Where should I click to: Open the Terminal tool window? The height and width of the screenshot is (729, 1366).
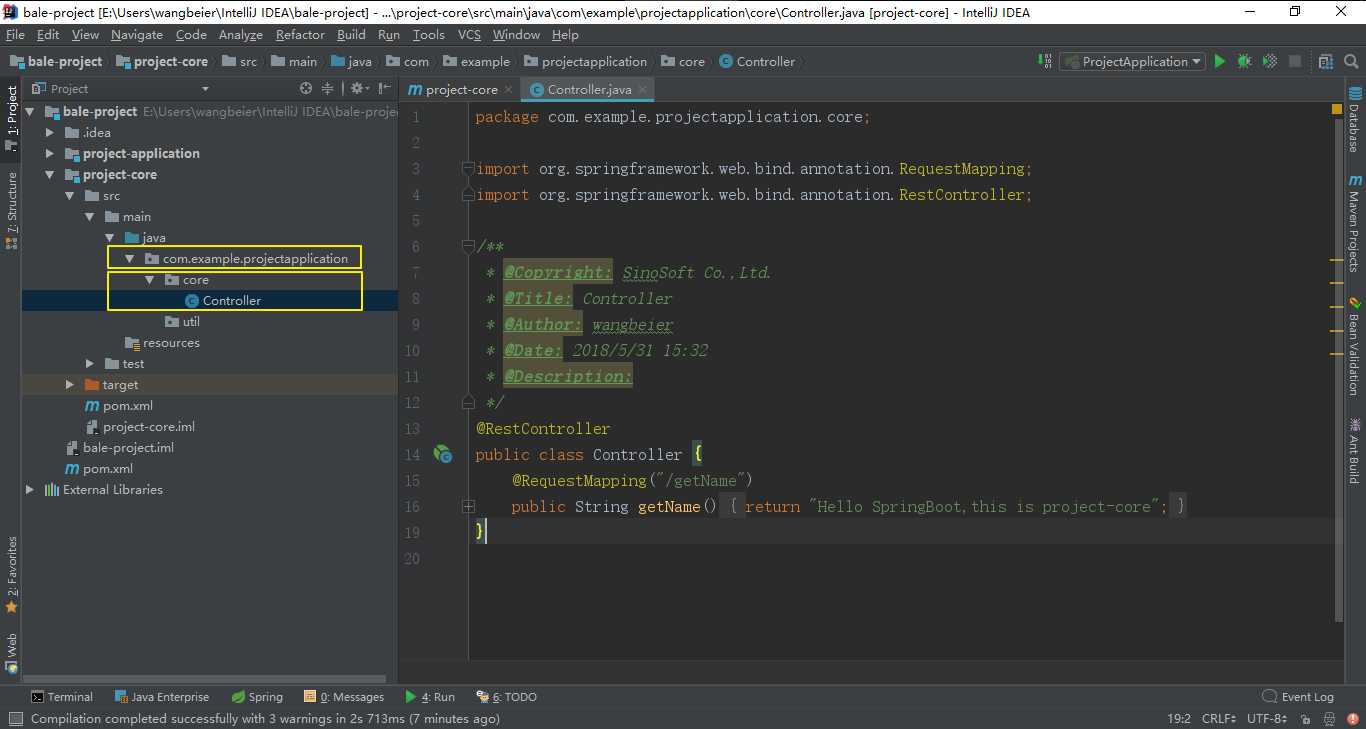[62, 697]
